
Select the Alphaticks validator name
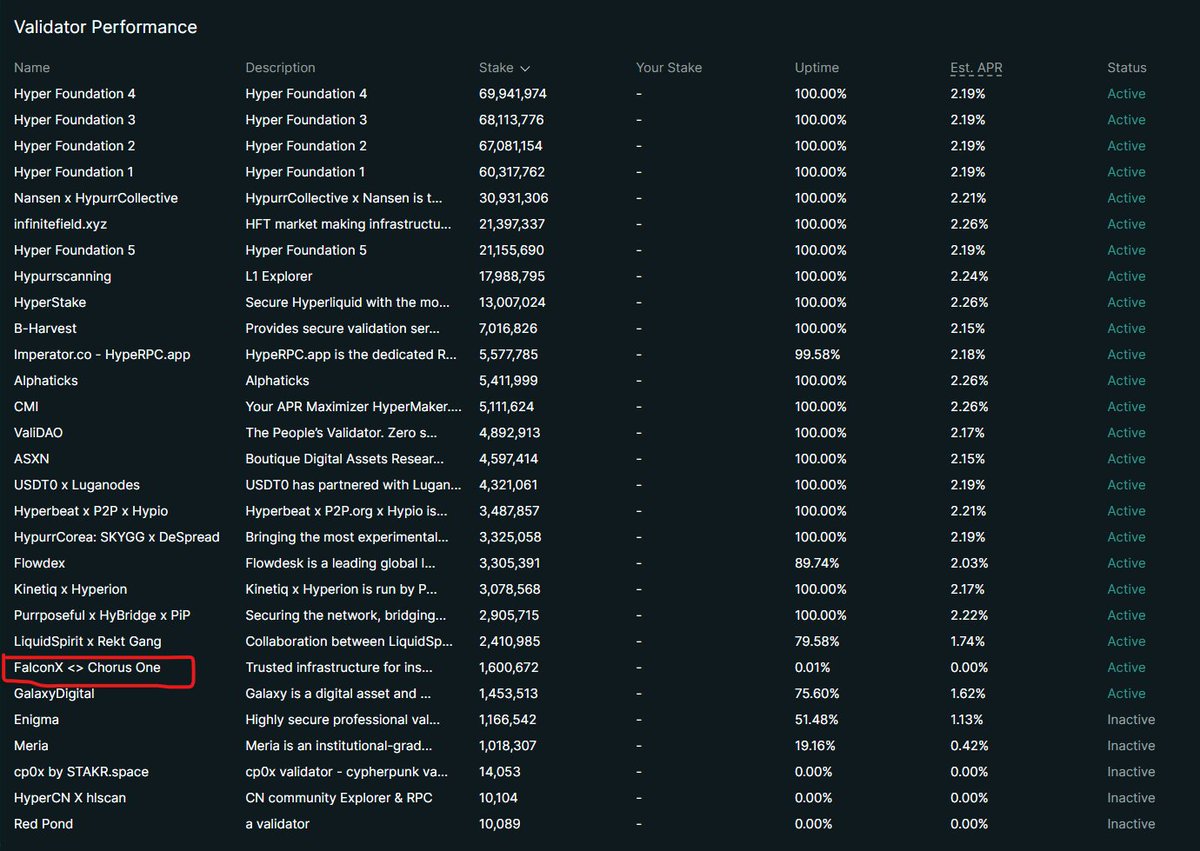[46, 380]
